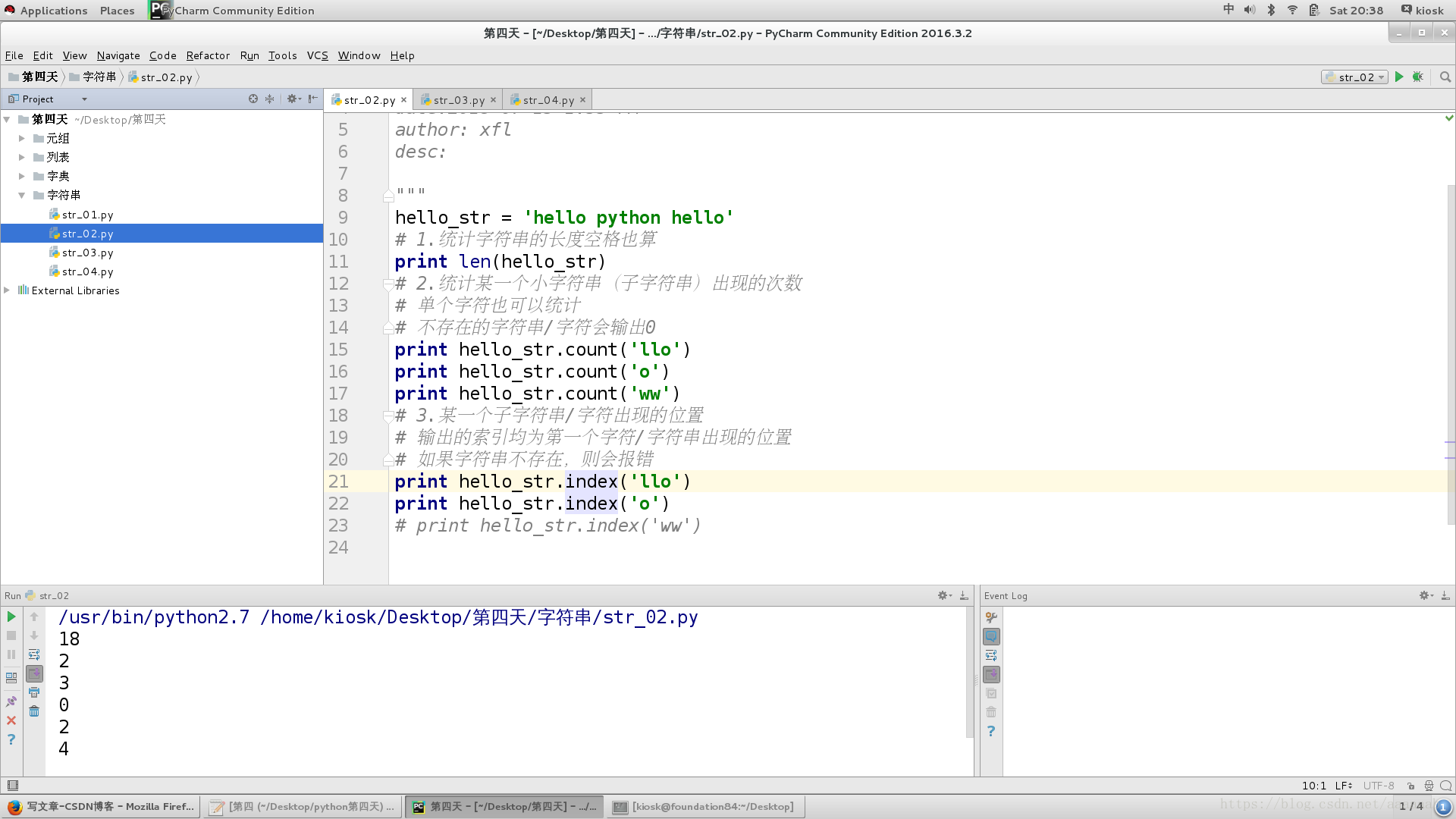Screen dimensions: 1456x819
Task: Open notifications bubble in status bar
Action: pos(1446,786)
